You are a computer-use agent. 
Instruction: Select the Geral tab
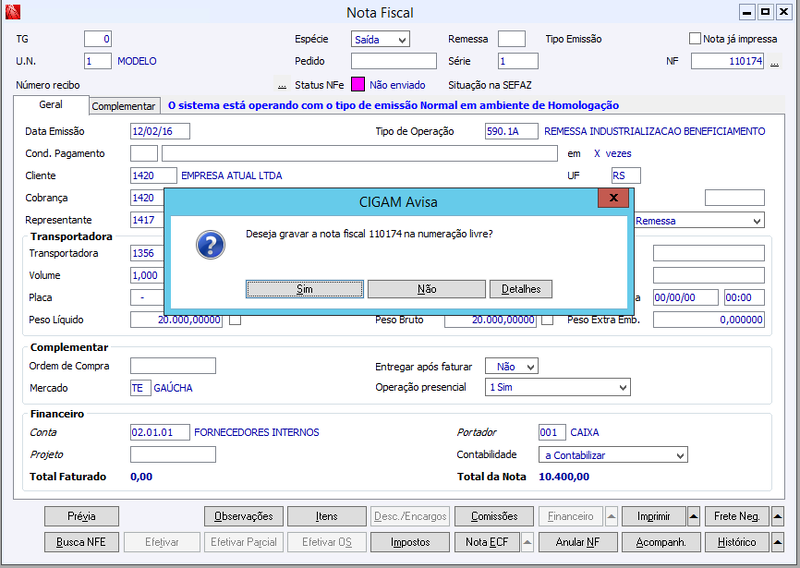pos(51,105)
